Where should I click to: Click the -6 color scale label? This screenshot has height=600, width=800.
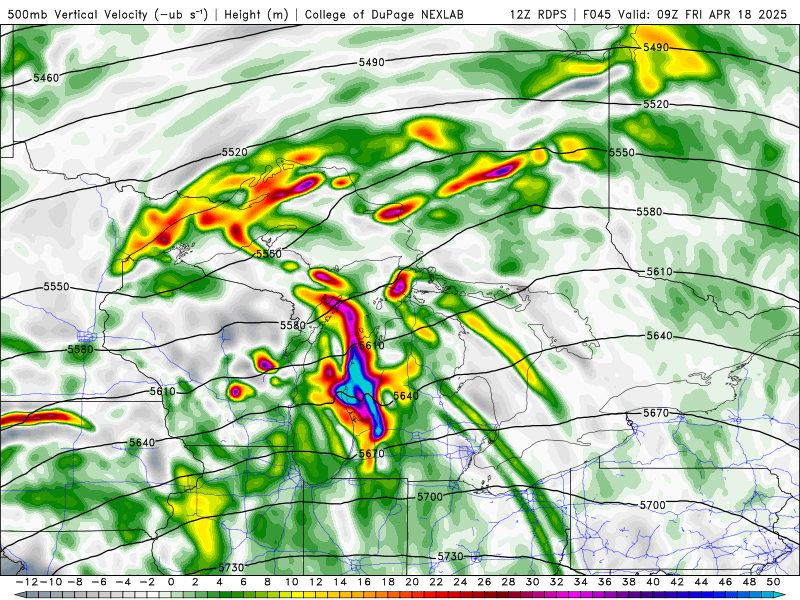pos(98,582)
